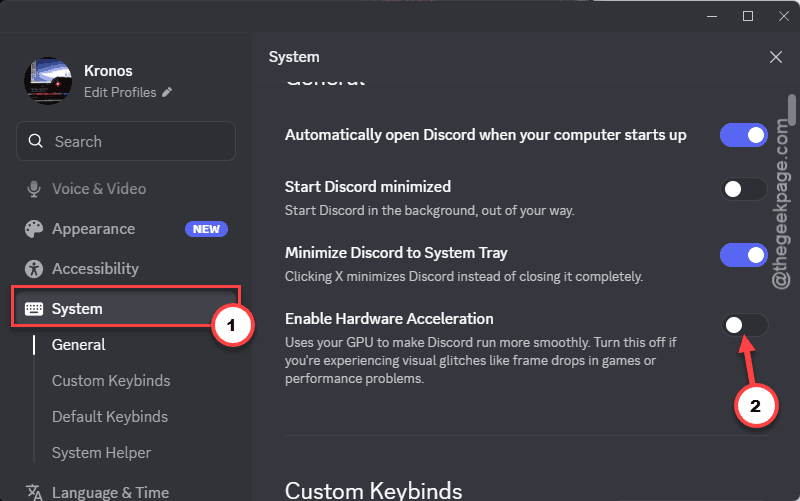Click the Language & Time translate icon
800x501 pixels.
tap(34, 492)
